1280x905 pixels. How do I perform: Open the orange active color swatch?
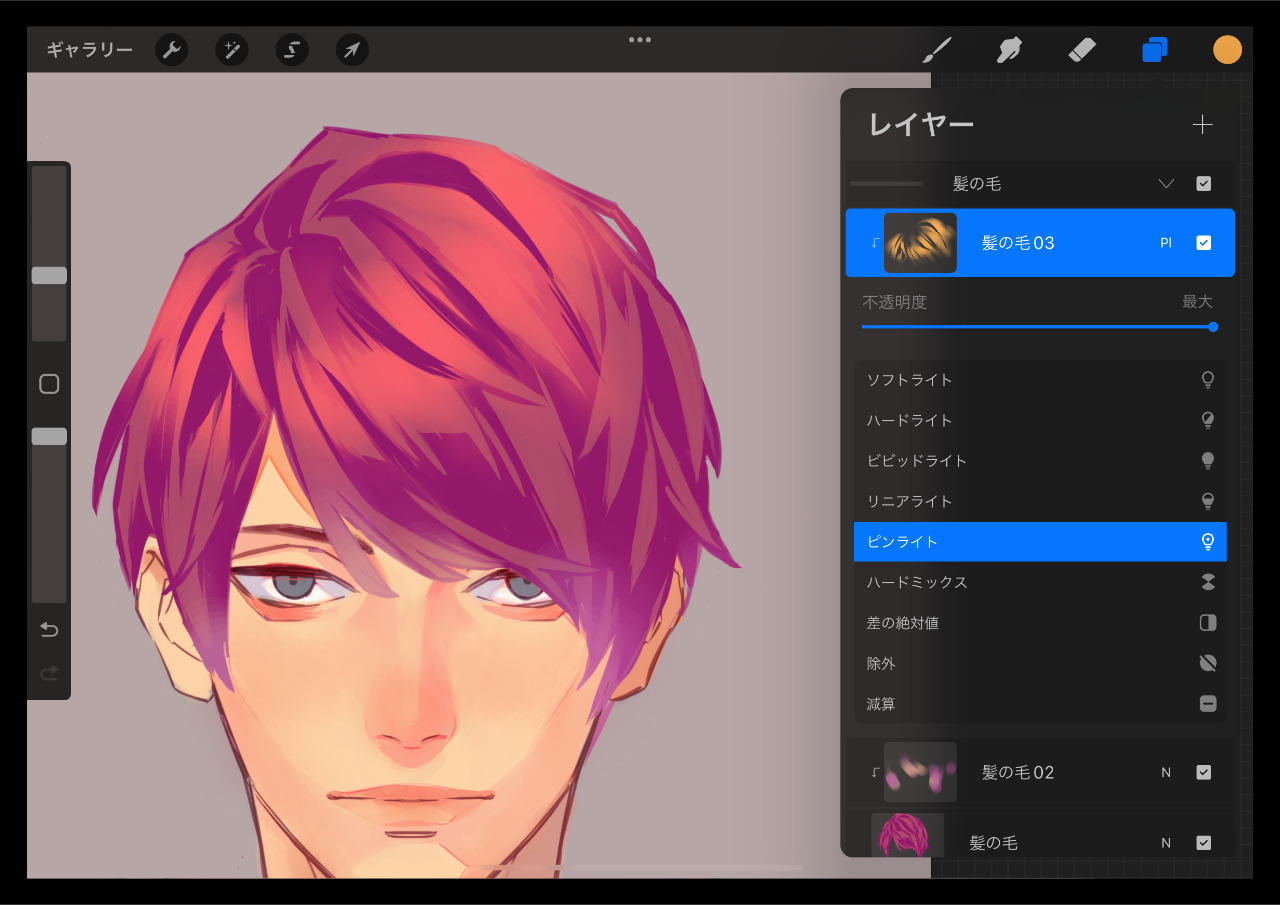1227,50
